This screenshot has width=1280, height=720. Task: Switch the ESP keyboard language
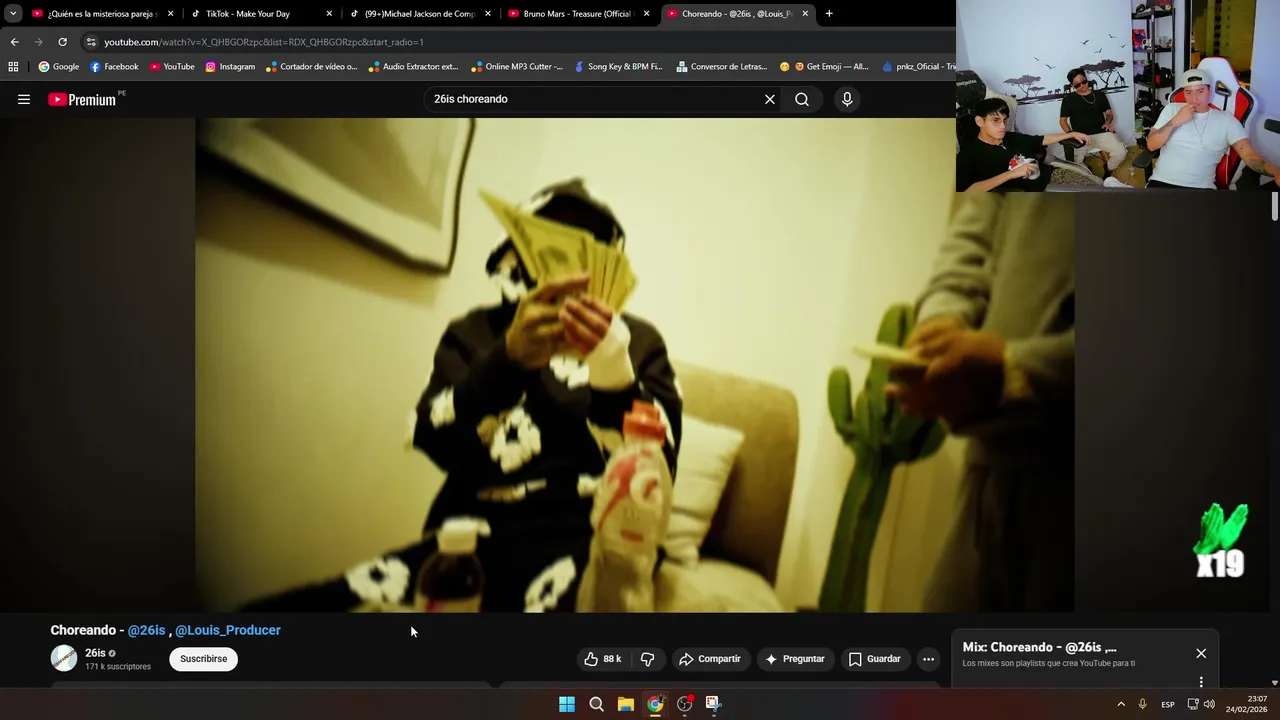click(1168, 705)
